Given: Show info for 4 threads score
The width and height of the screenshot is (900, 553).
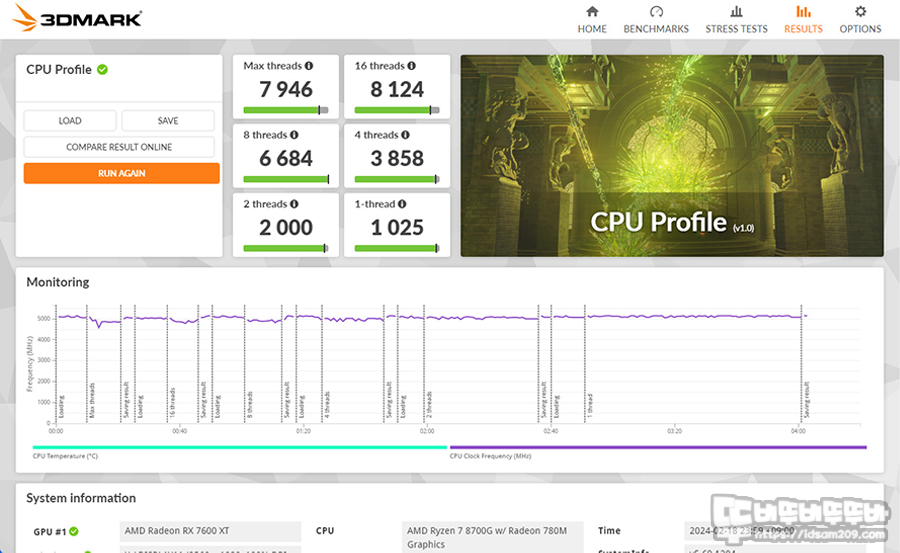Looking at the screenshot, I should (x=405, y=135).
